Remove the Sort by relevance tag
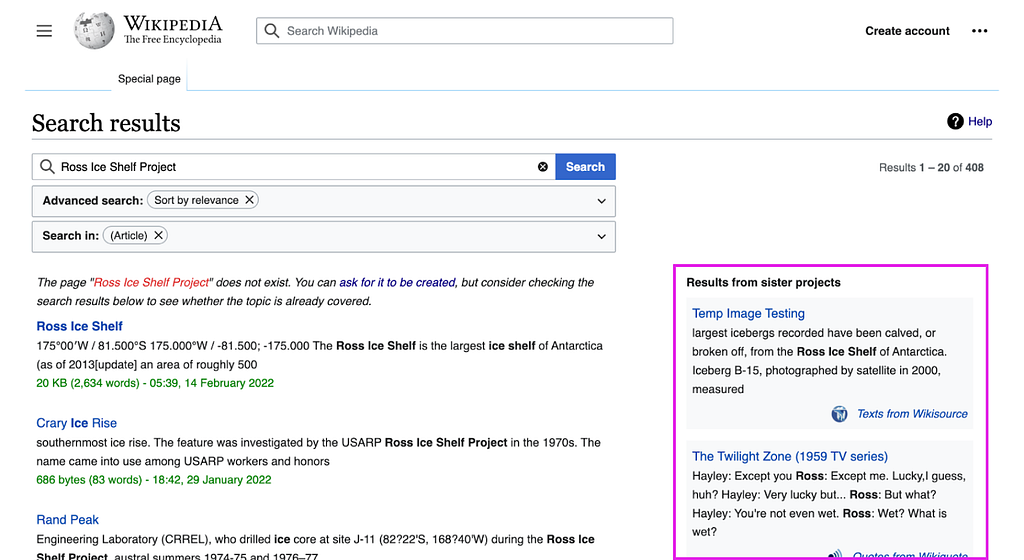The image size is (1024, 560). tap(249, 200)
